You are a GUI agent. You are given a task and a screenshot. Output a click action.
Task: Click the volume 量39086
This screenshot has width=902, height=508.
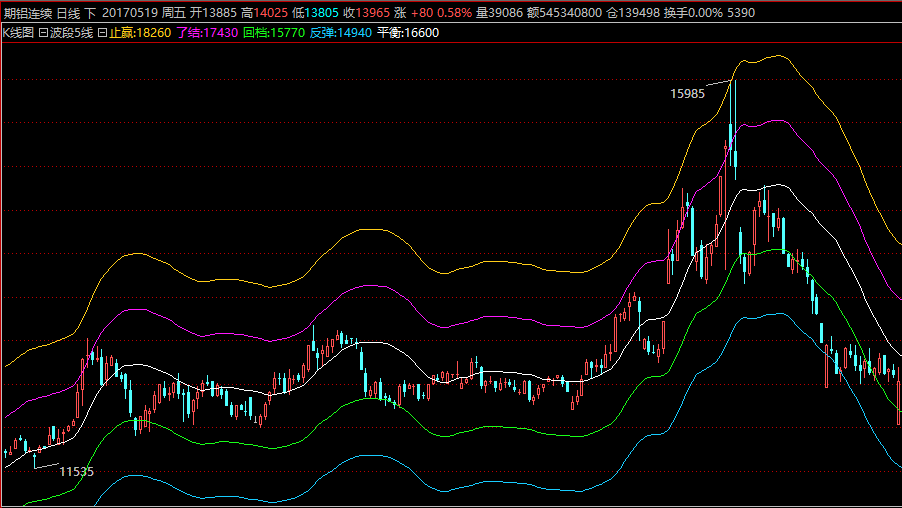click(499, 13)
